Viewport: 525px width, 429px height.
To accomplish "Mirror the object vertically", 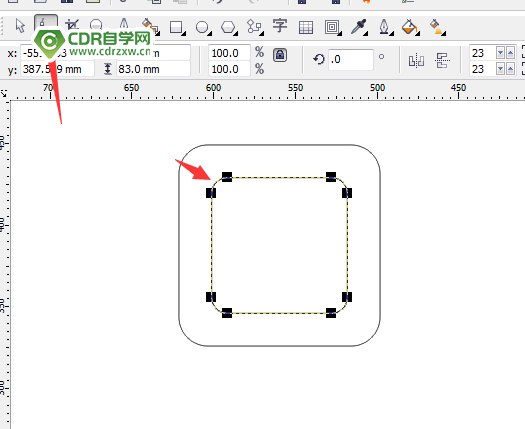I will coord(442,60).
